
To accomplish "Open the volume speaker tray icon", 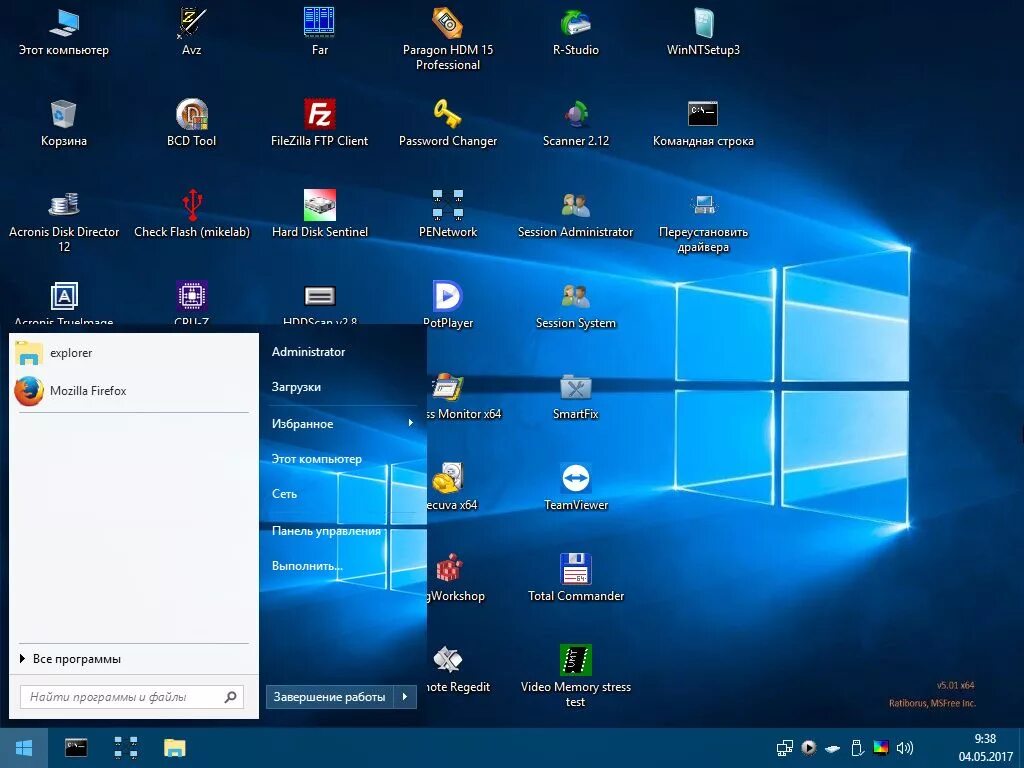I will 905,748.
